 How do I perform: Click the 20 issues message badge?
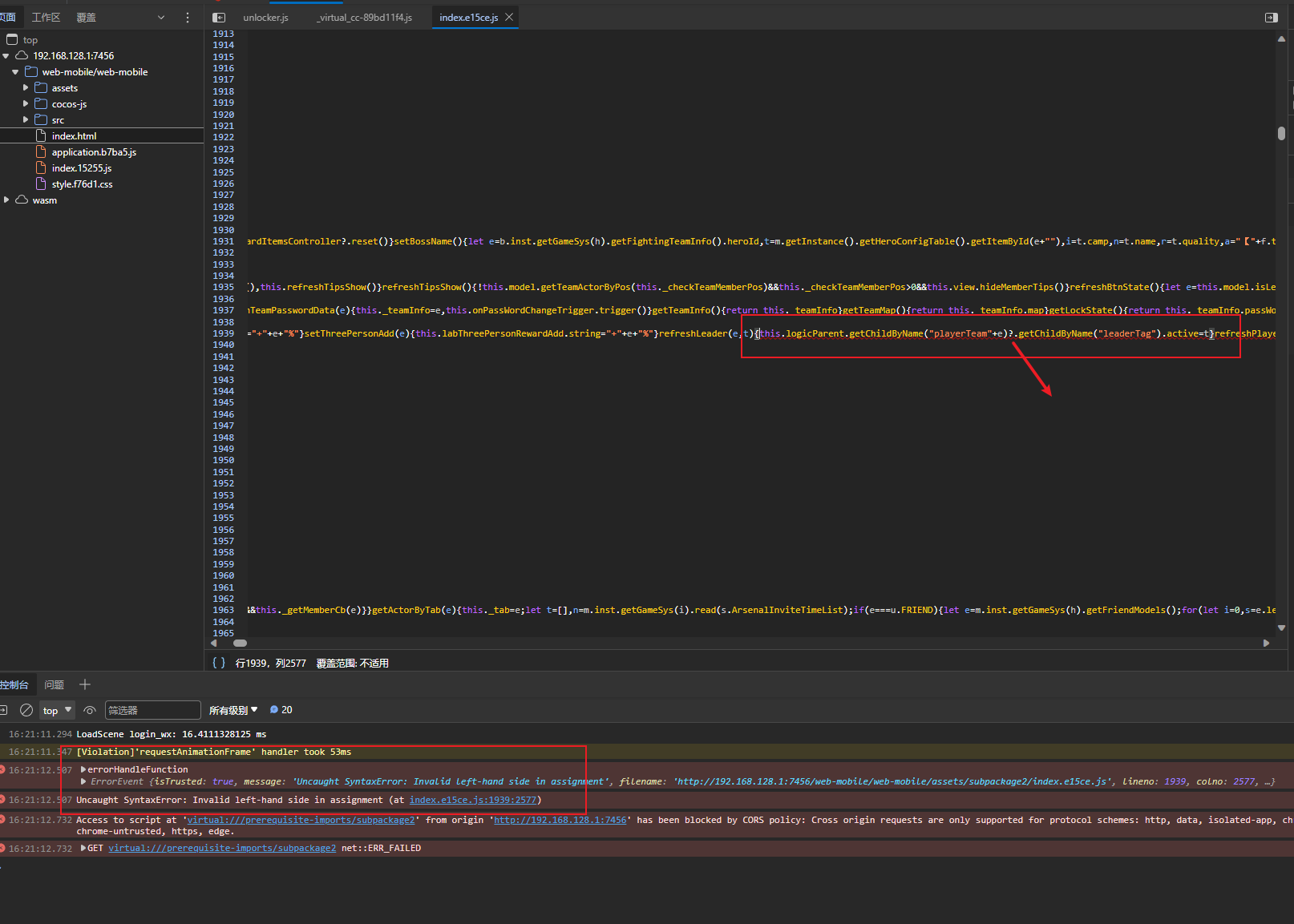[x=281, y=710]
